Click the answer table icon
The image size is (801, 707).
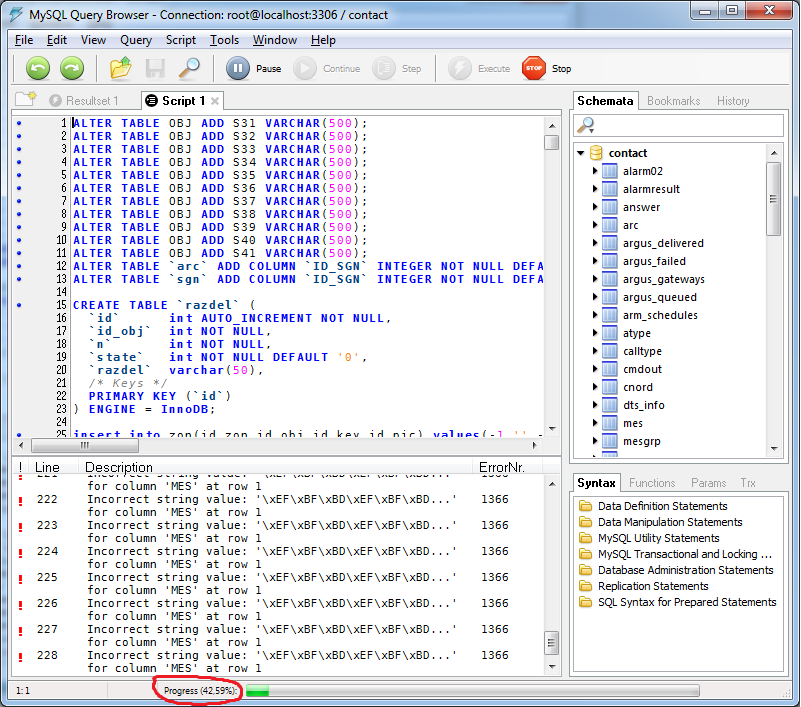[609, 207]
